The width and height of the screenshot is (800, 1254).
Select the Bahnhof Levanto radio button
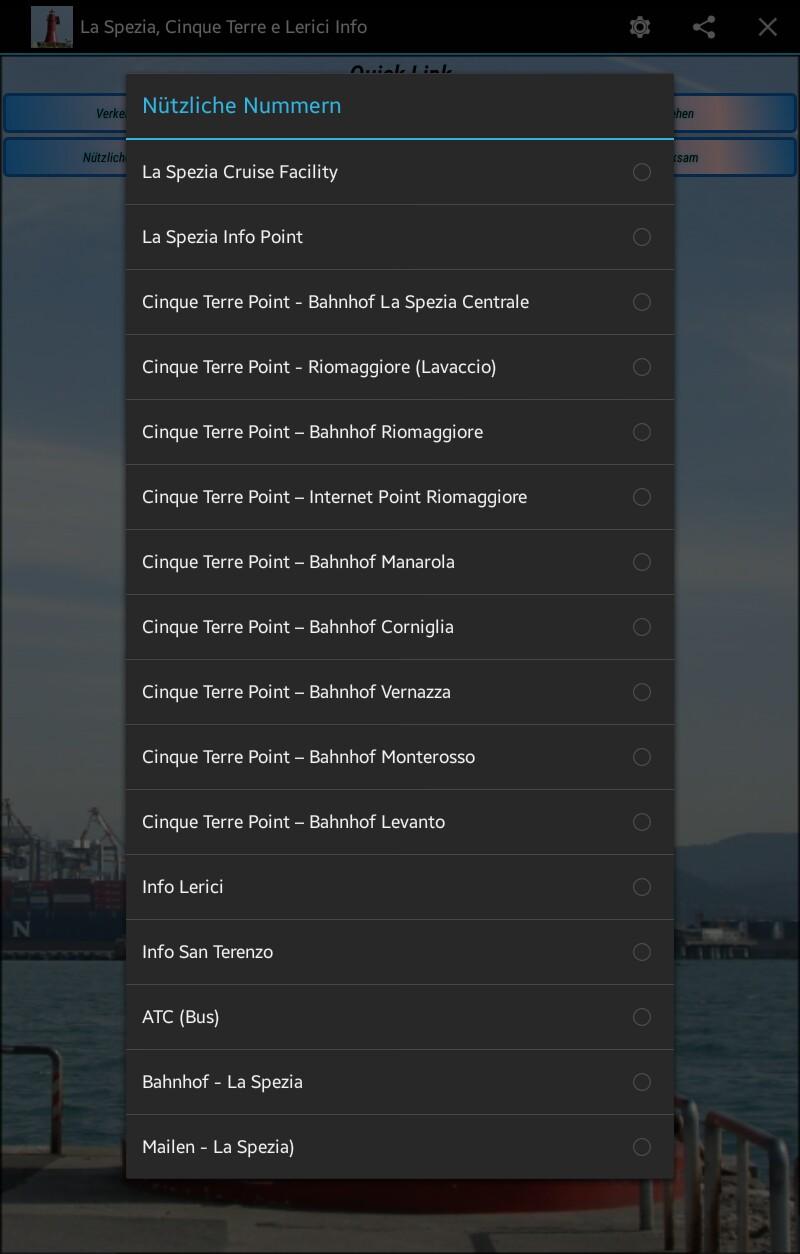click(x=642, y=822)
